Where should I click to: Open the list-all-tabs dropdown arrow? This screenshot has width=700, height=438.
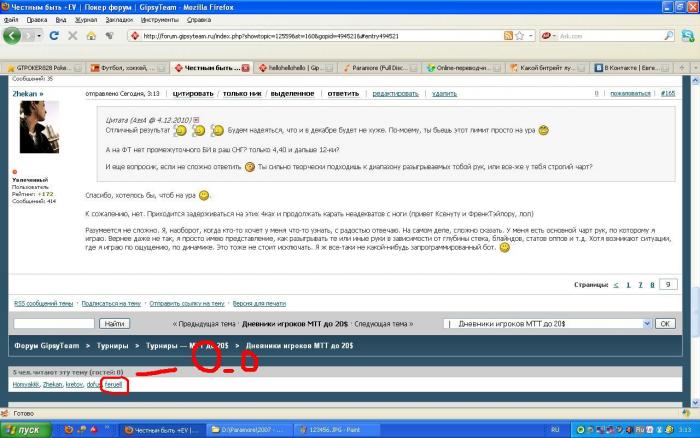695,68
